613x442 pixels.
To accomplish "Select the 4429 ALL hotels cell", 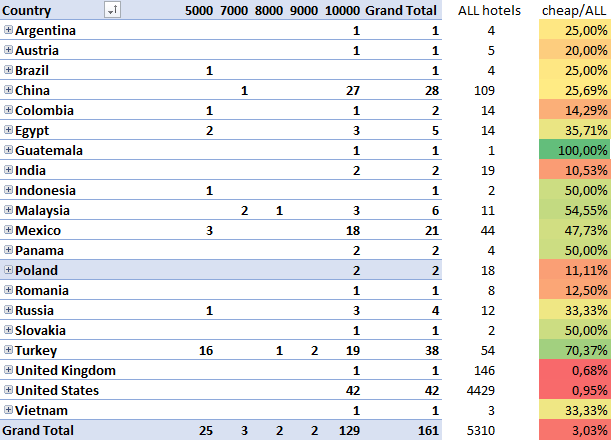I will point(480,390).
